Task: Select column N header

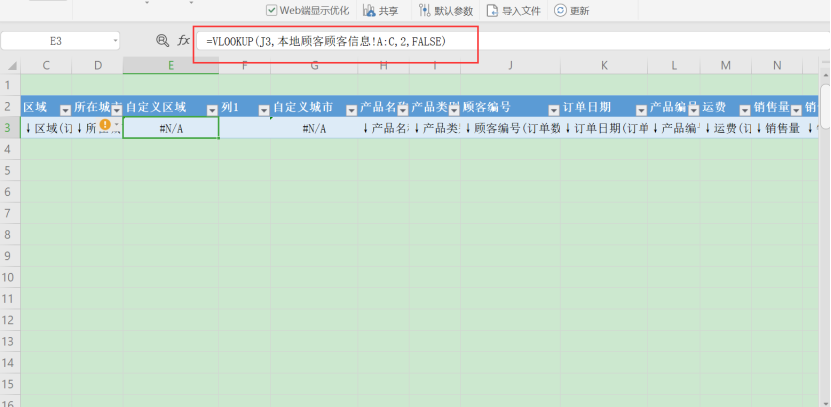Action: [777, 65]
